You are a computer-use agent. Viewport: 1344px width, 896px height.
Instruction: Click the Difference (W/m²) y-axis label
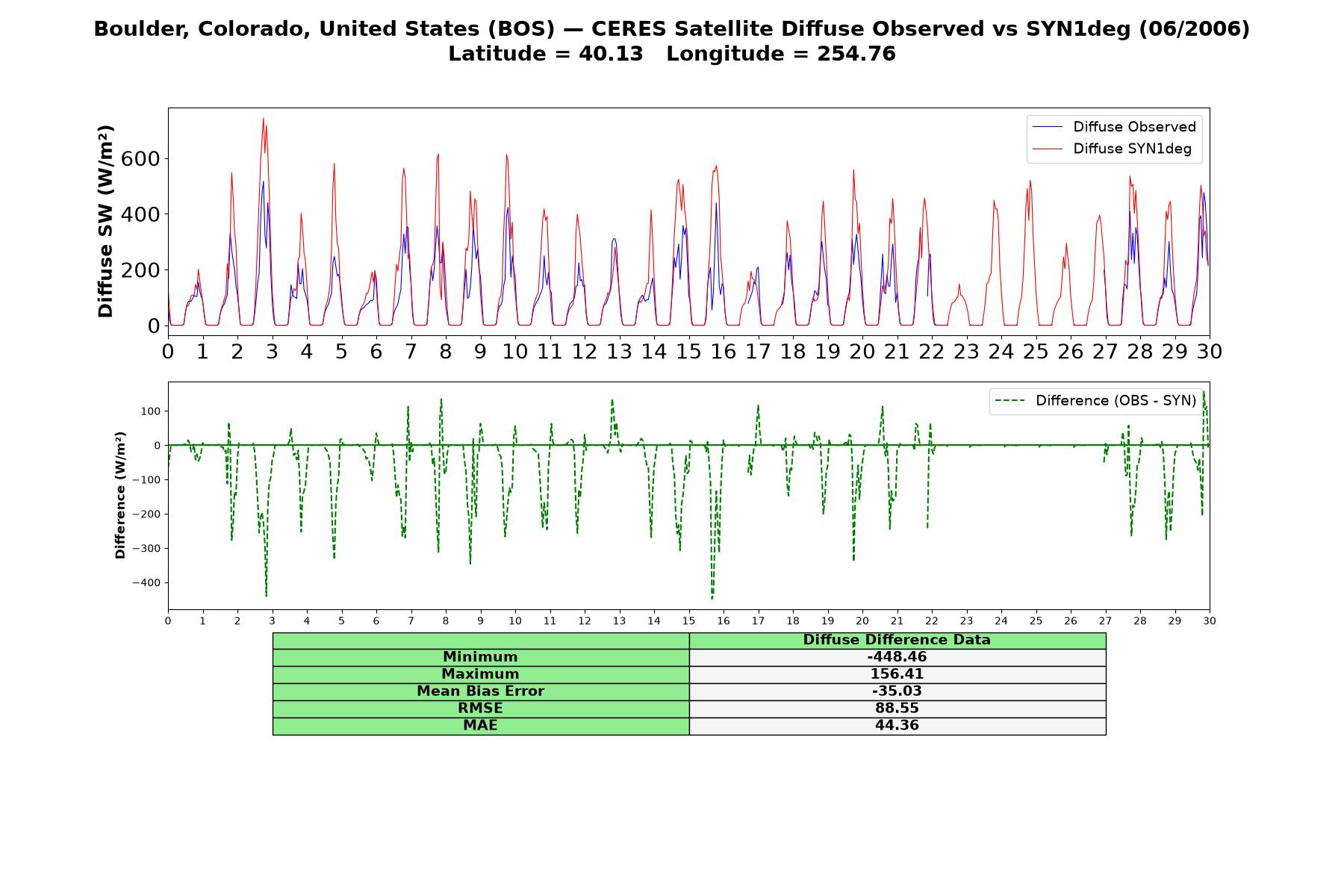coord(120,495)
